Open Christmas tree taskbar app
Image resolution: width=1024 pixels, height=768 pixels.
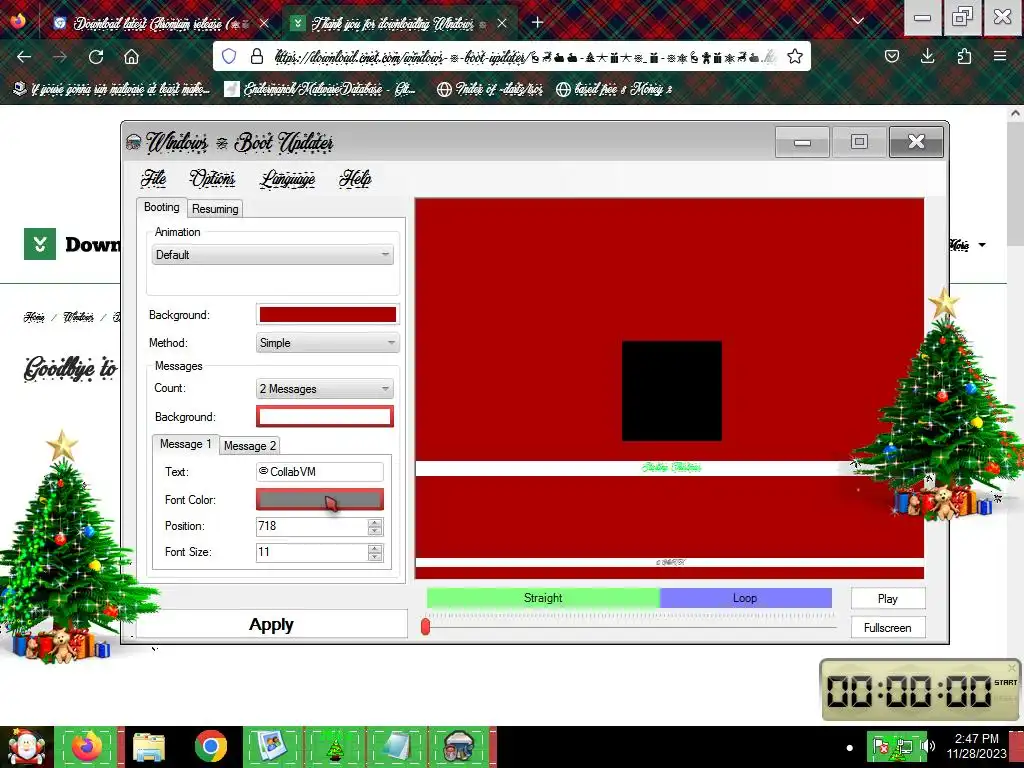coord(334,746)
